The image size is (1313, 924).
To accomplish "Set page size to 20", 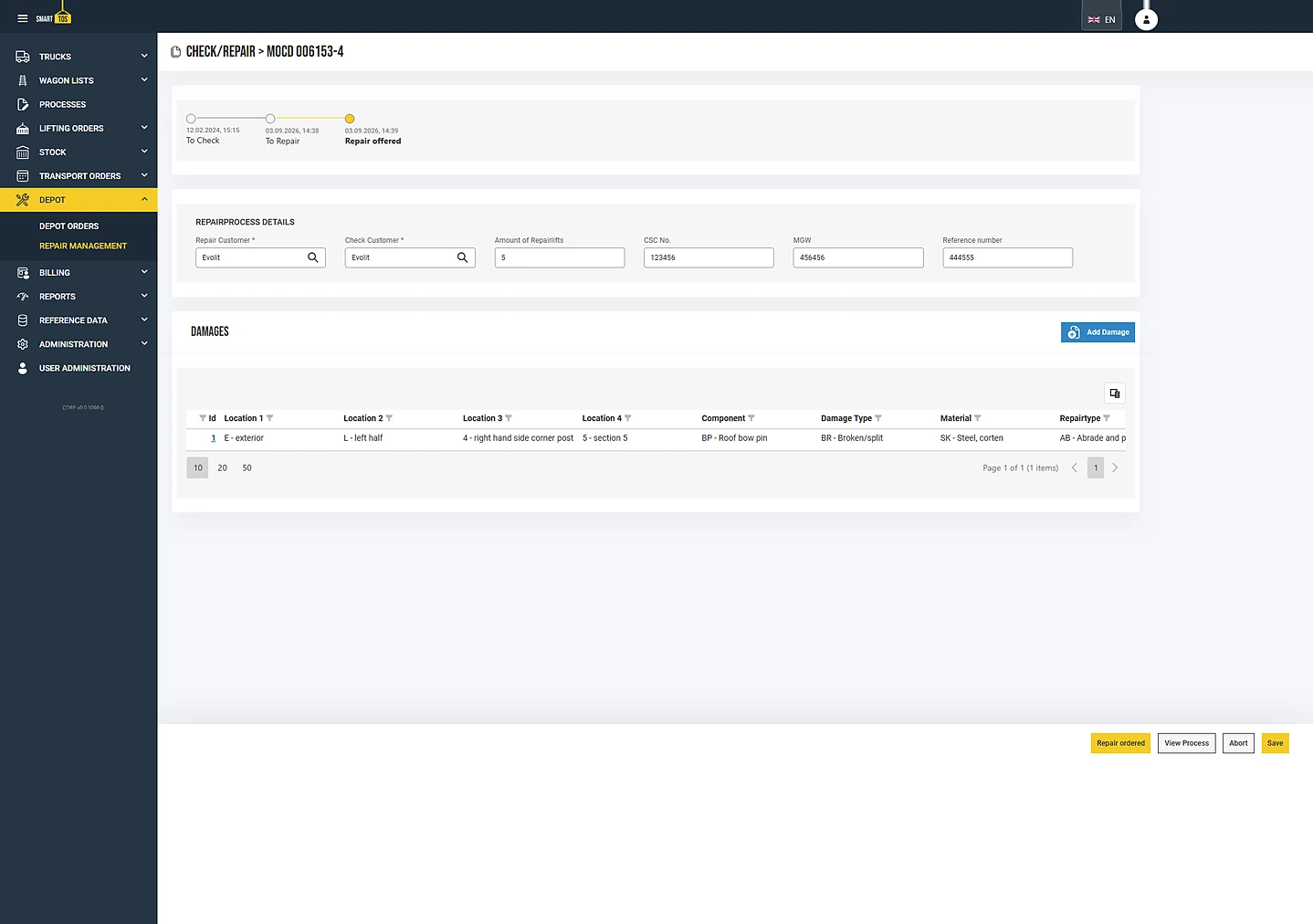I will [x=223, y=467].
